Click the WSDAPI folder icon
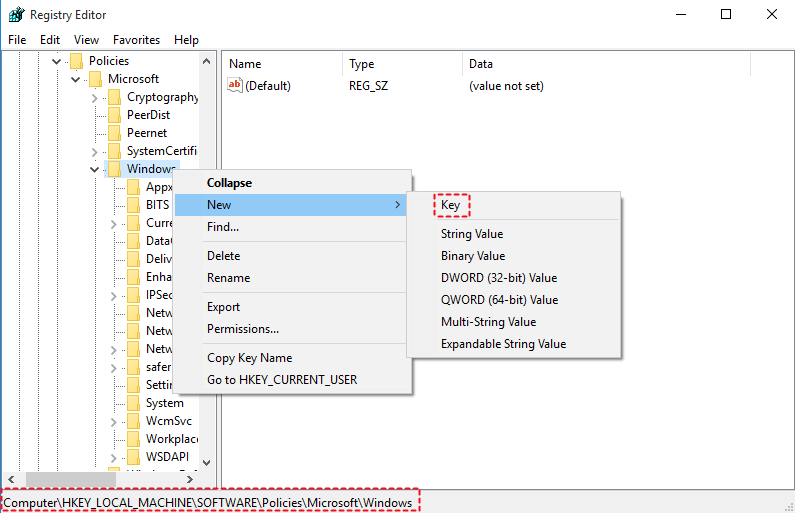 point(133,457)
